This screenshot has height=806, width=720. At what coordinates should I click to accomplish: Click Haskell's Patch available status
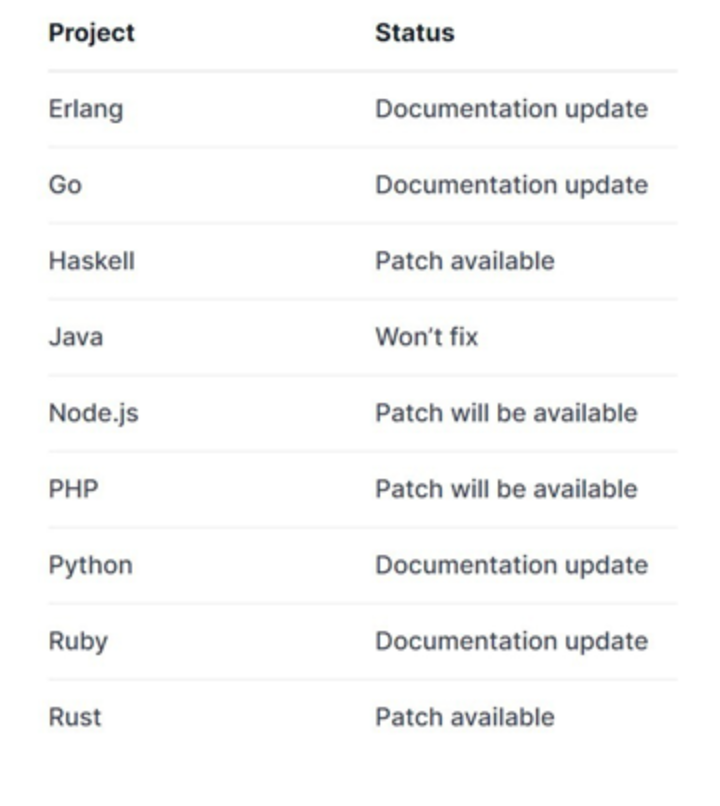coord(465,261)
